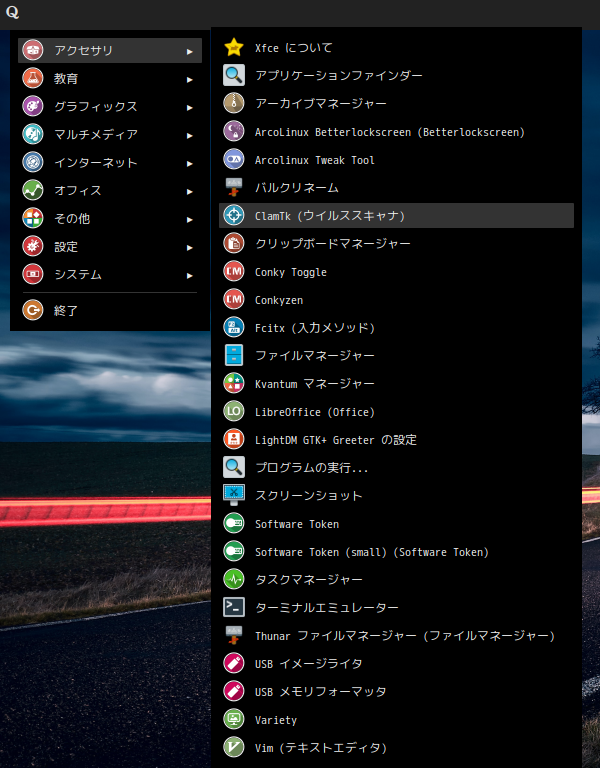The width and height of the screenshot is (600, 768).
Task: Click the Conky Toggle icon
Action: point(234,271)
